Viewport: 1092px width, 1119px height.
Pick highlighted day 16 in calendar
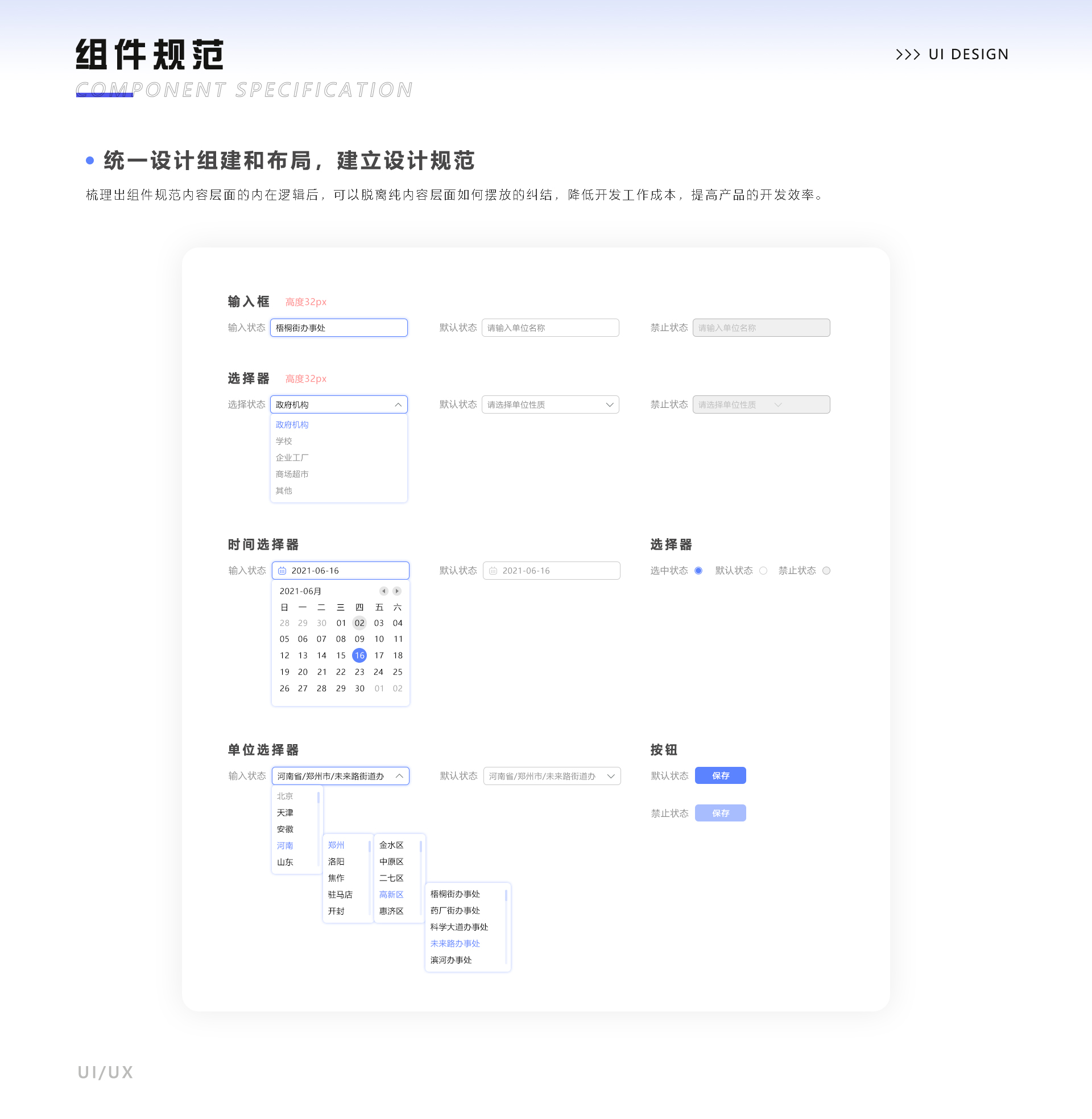[x=359, y=655]
